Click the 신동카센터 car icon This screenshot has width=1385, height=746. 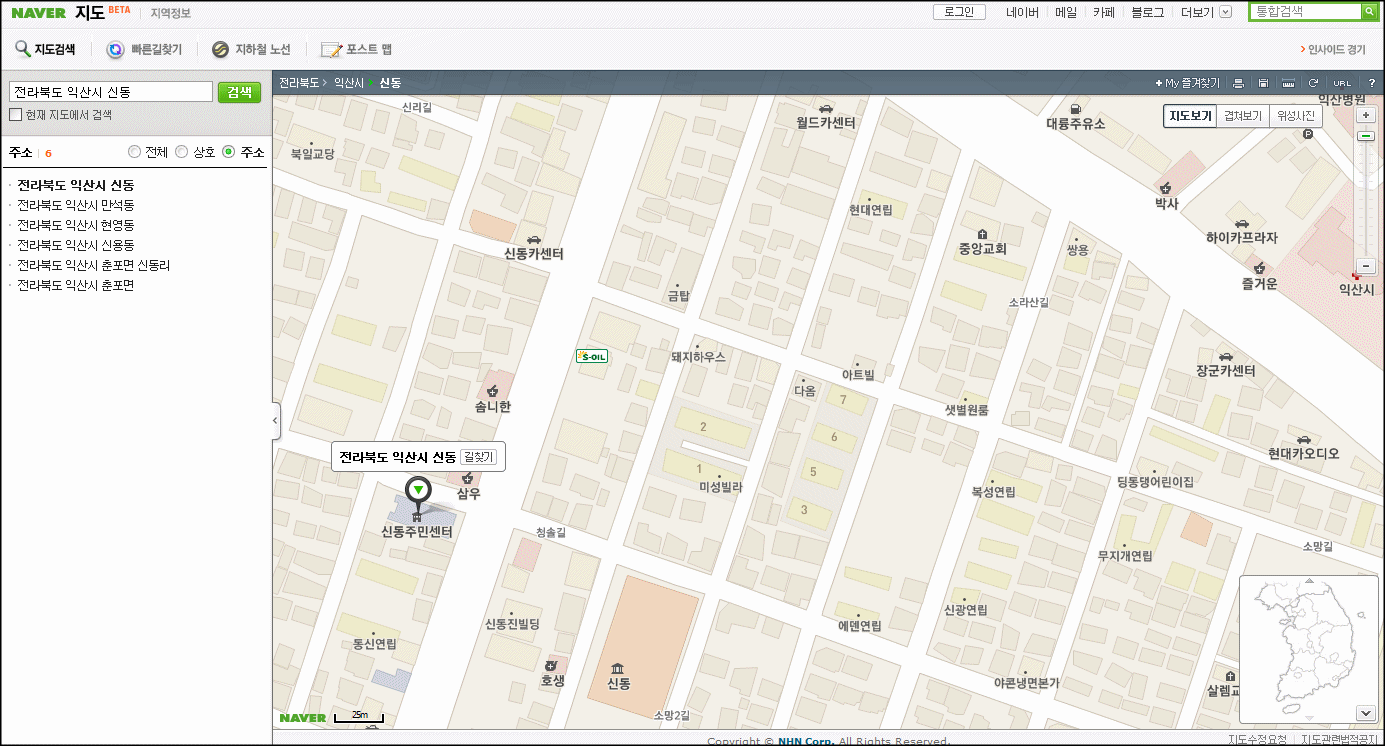click(534, 239)
